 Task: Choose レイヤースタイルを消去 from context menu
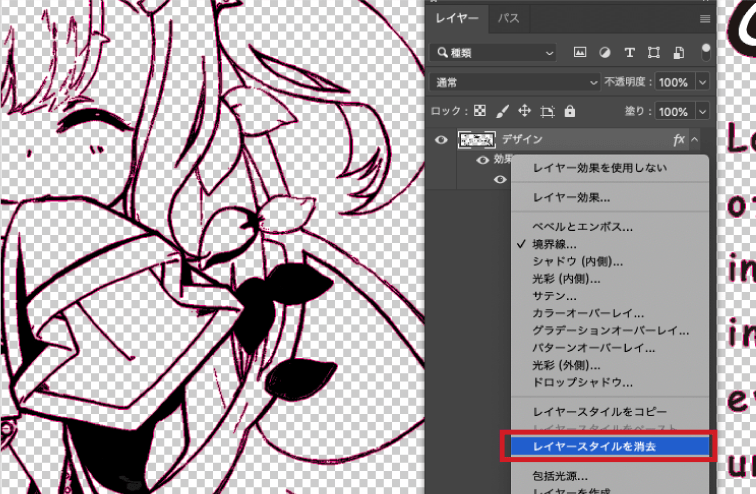click(608, 445)
